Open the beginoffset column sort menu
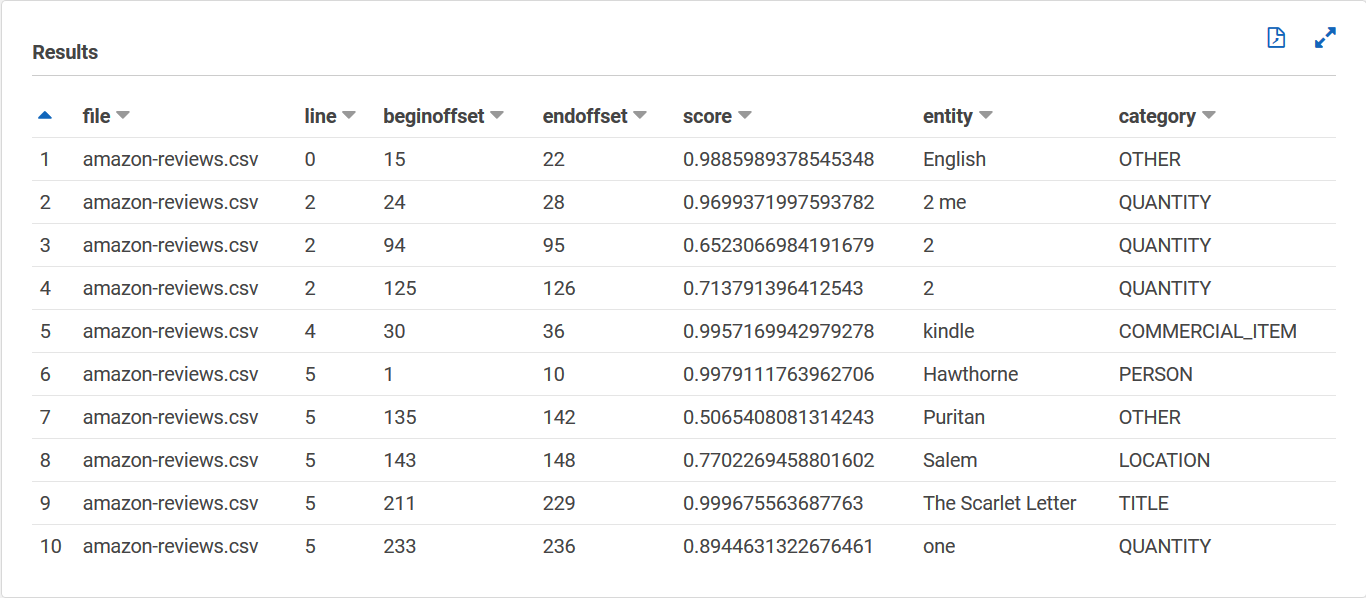The width and height of the screenshot is (1366, 598). point(496,116)
